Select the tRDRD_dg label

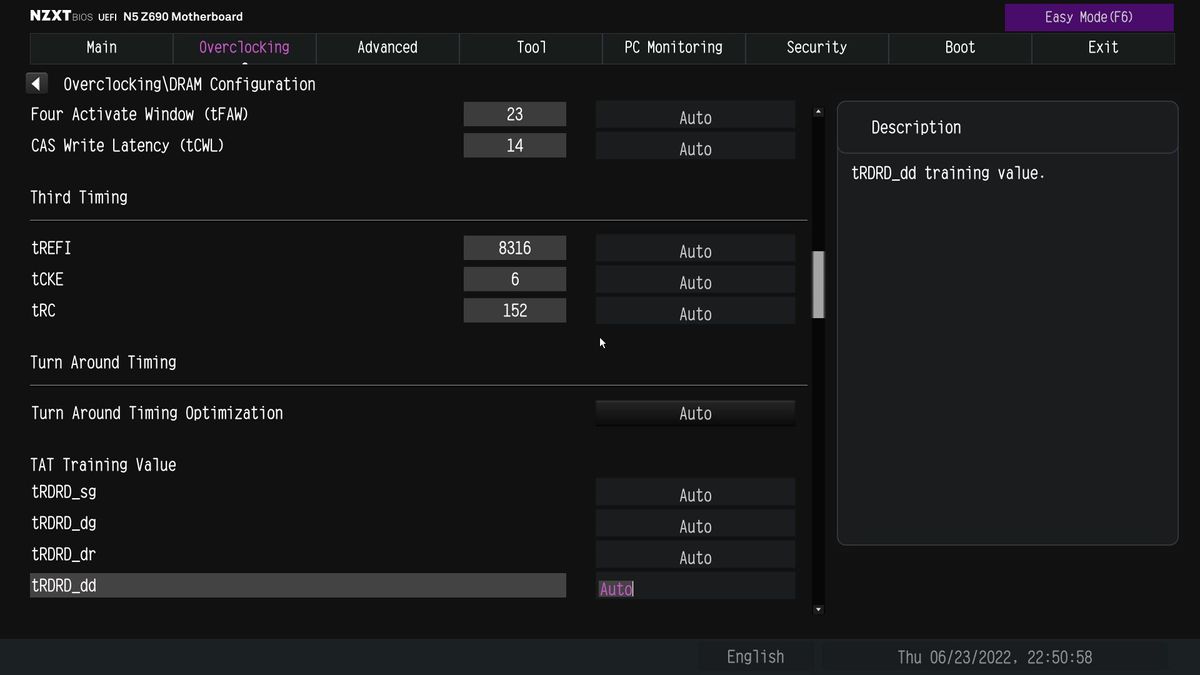(64, 523)
